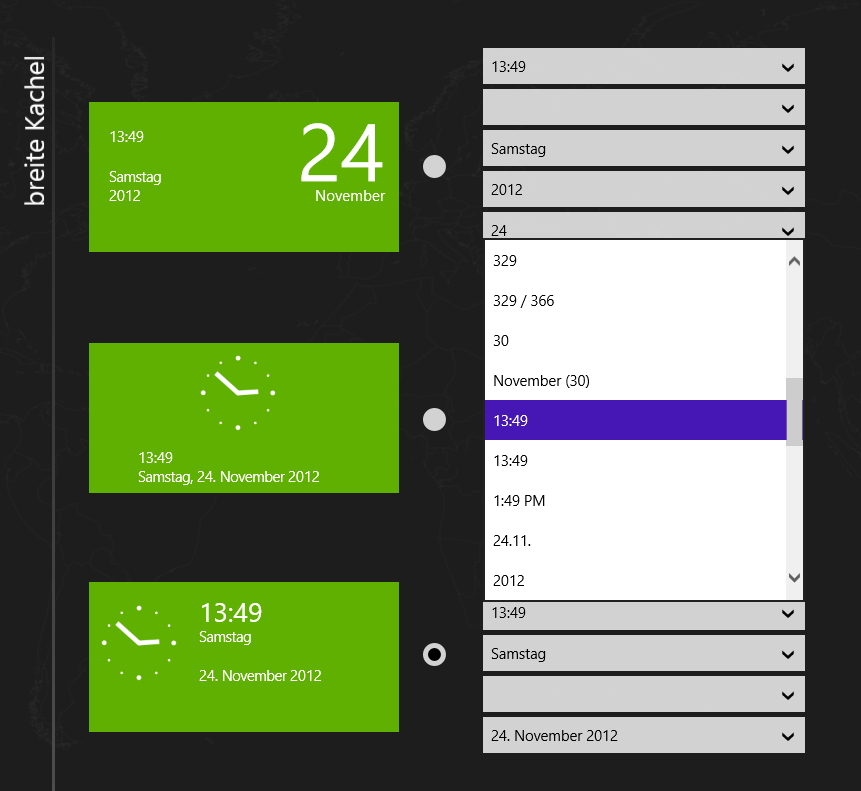This screenshot has width=861, height=791.
Task: Open the 24. November 2012 dropdown
Action: tap(644, 735)
